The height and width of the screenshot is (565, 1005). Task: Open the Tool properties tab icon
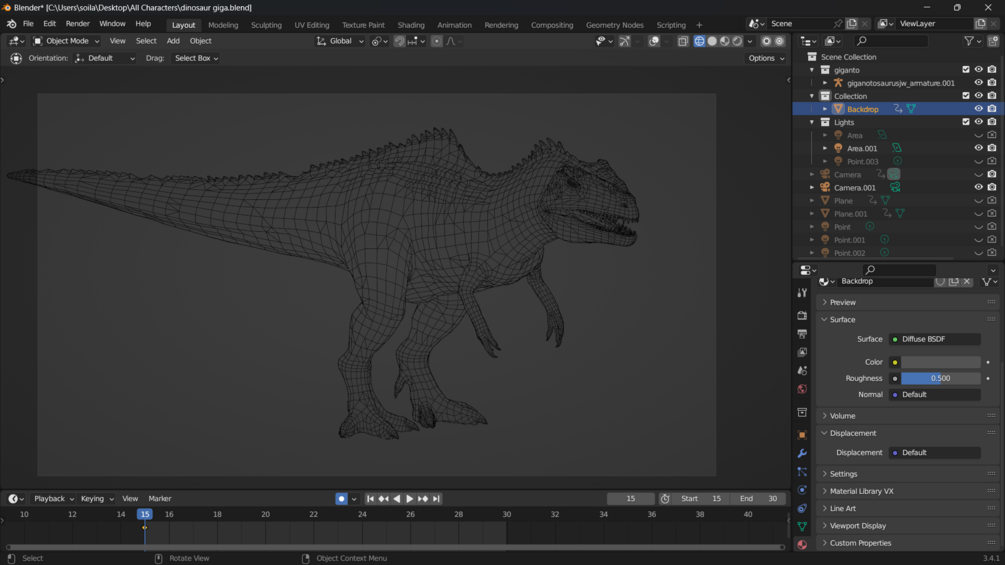[x=802, y=293]
